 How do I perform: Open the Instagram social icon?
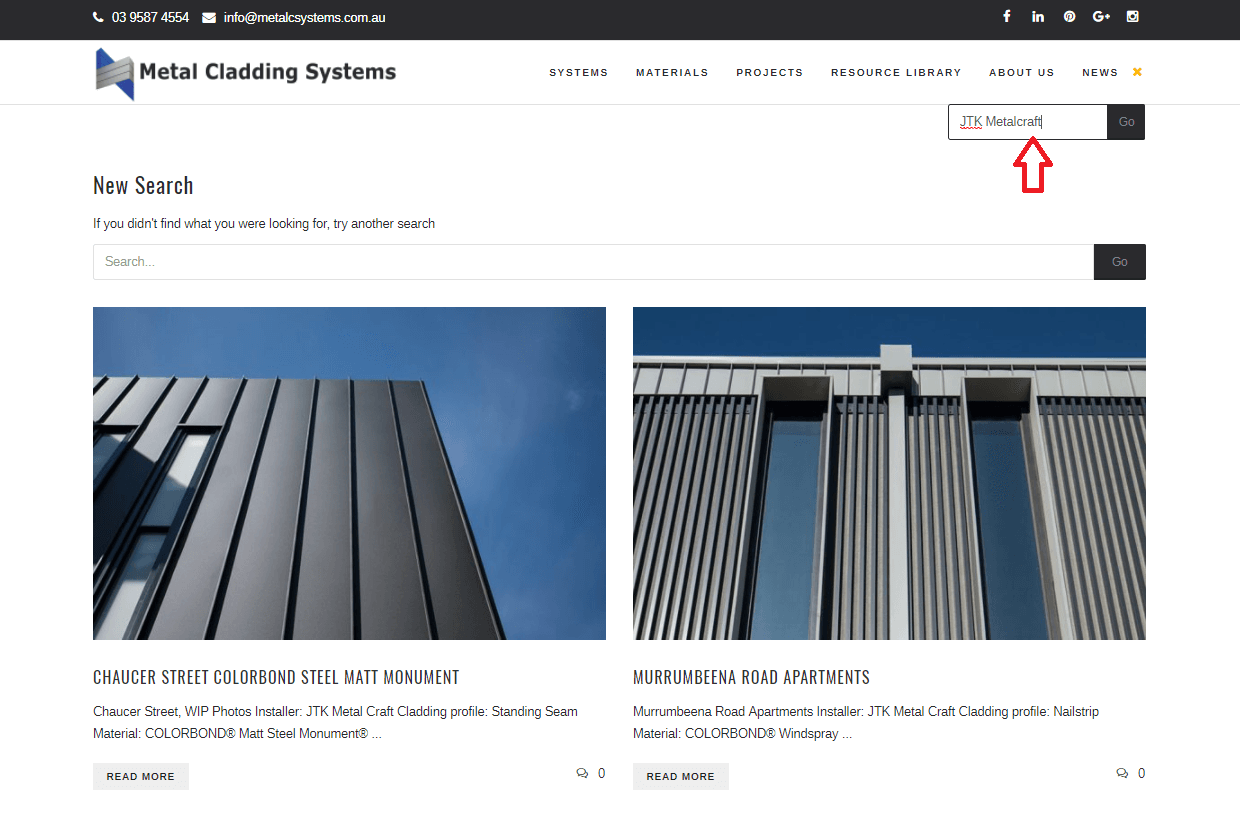coord(1133,16)
